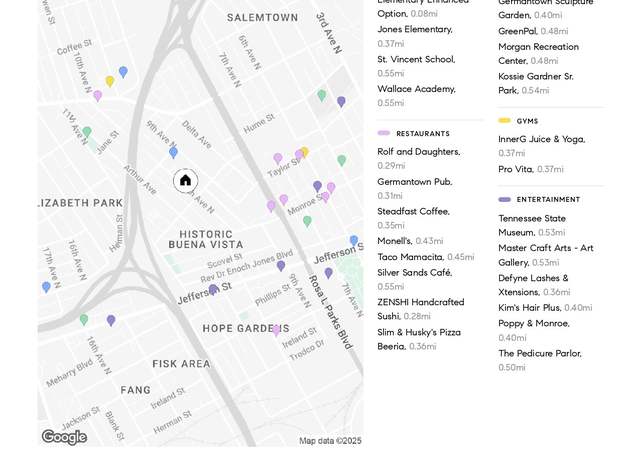
Task: Select ZENSHI Handcrafted Sushi entry
Action: 421,309
